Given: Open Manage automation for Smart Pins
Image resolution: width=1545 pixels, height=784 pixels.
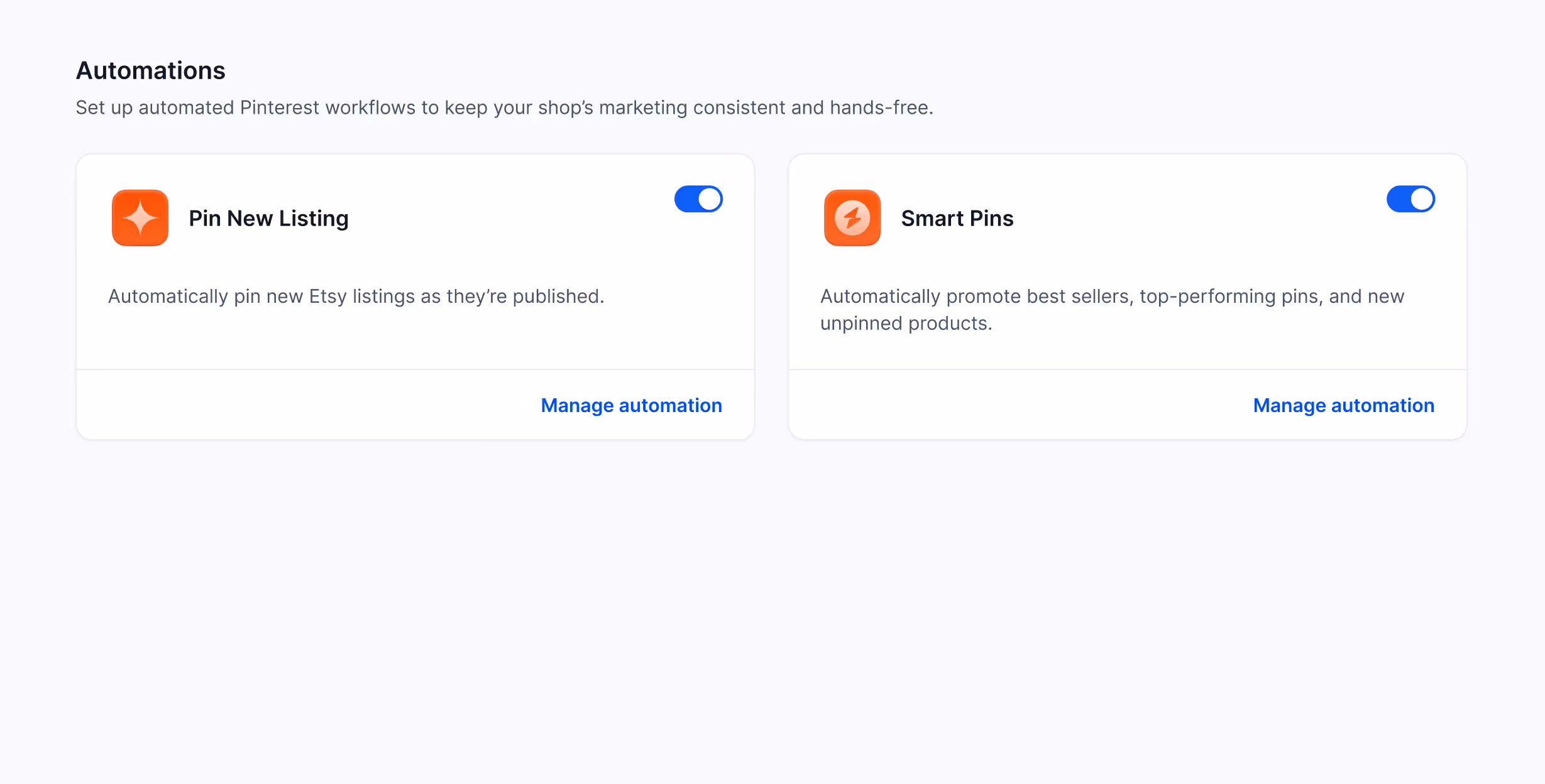Looking at the screenshot, I should [1343, 405].
